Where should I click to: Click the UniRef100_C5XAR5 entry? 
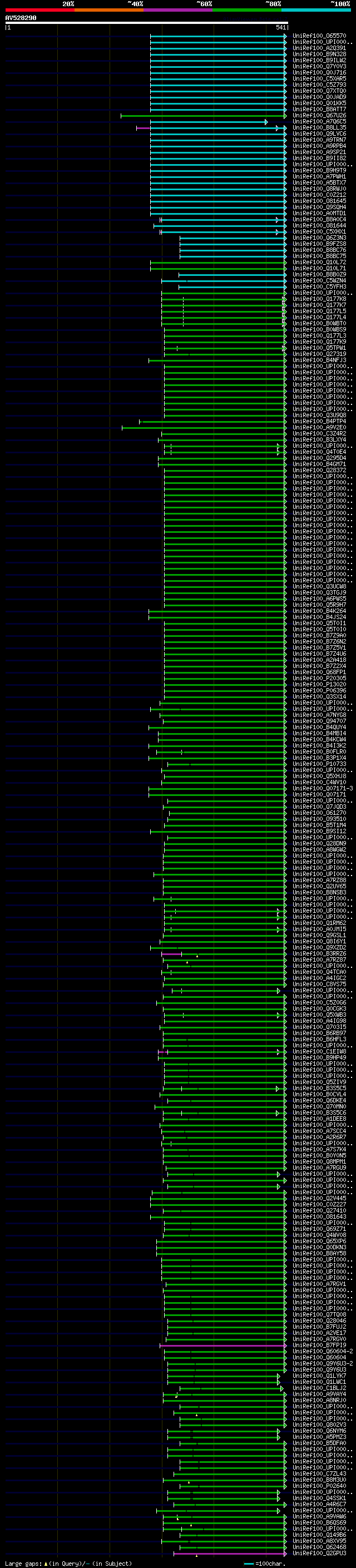[x=319, y=78]
